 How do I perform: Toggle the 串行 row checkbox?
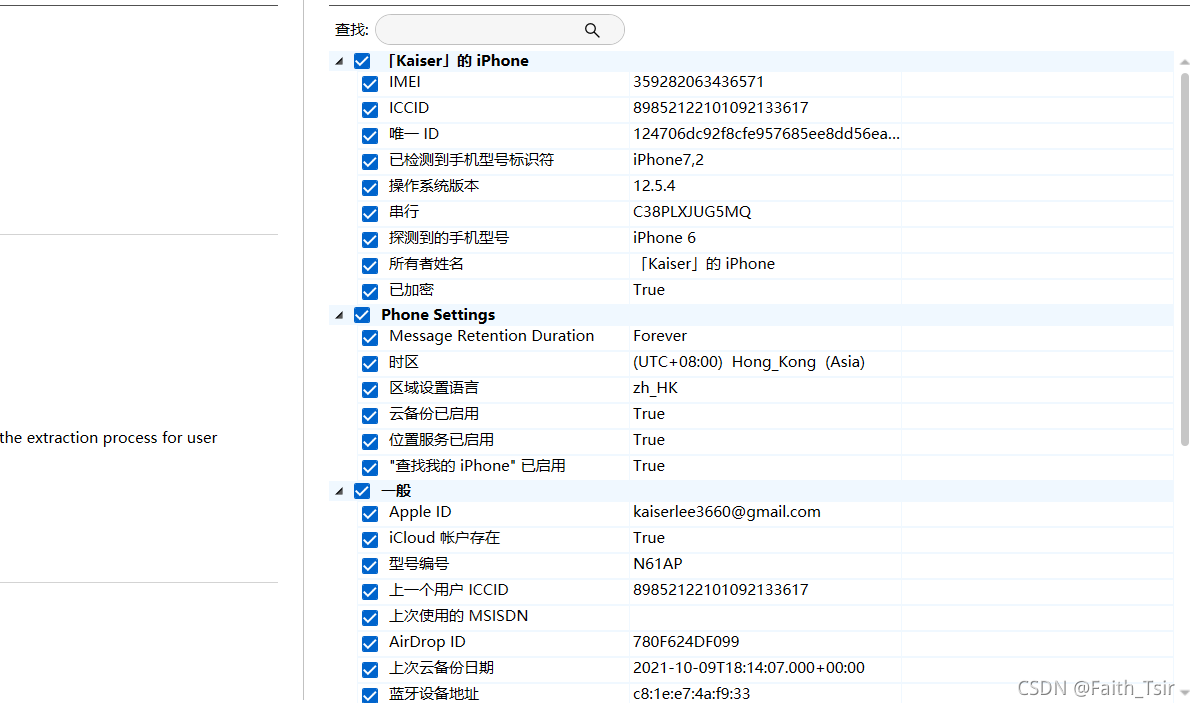[x=370, y=213]
